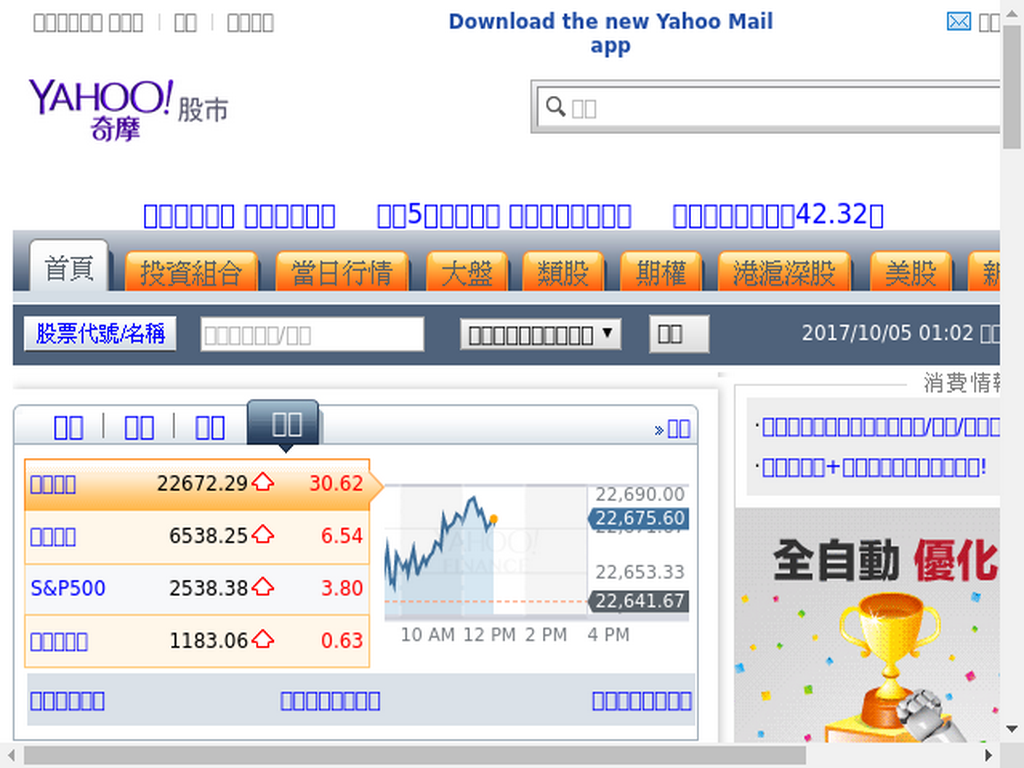The width and height of the screenshot is (1024, 768).
Task: Expand the query type dropdown
Action: [540, 334]
